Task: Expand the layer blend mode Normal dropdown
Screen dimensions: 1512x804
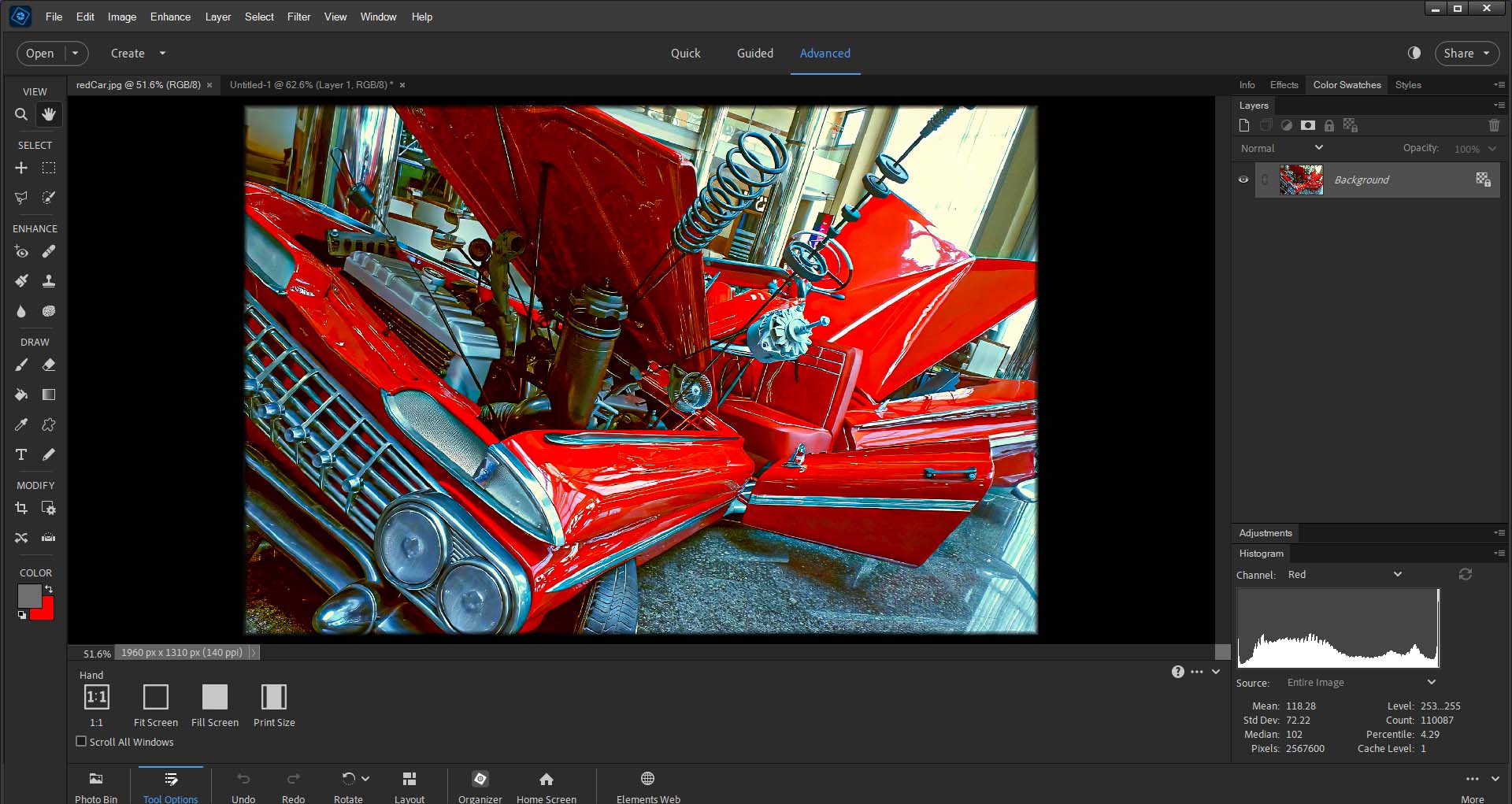Action: [x=1281, y=148]
